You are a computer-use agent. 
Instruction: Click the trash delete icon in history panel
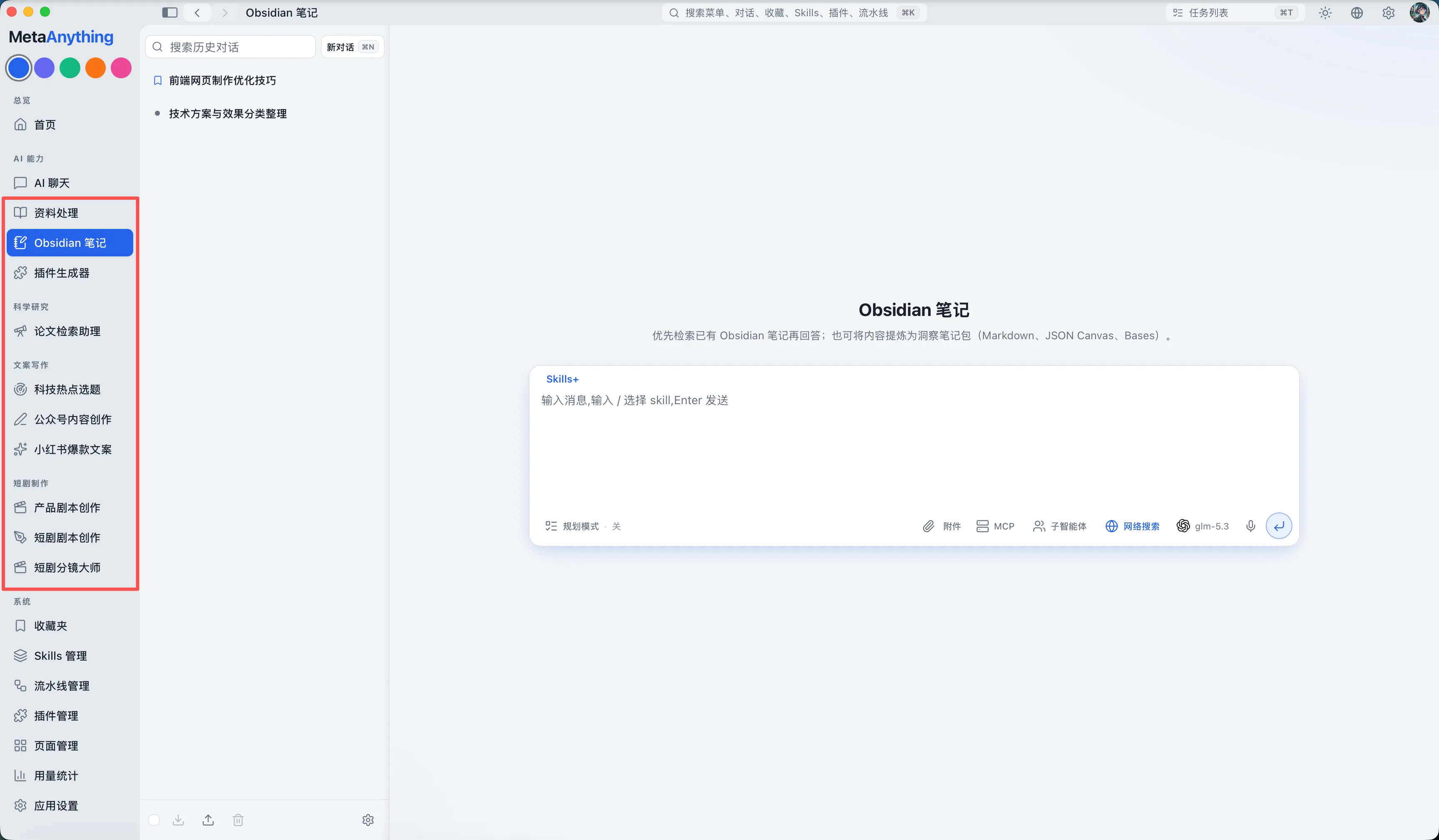pyautogui.click(x=238, y=820)
